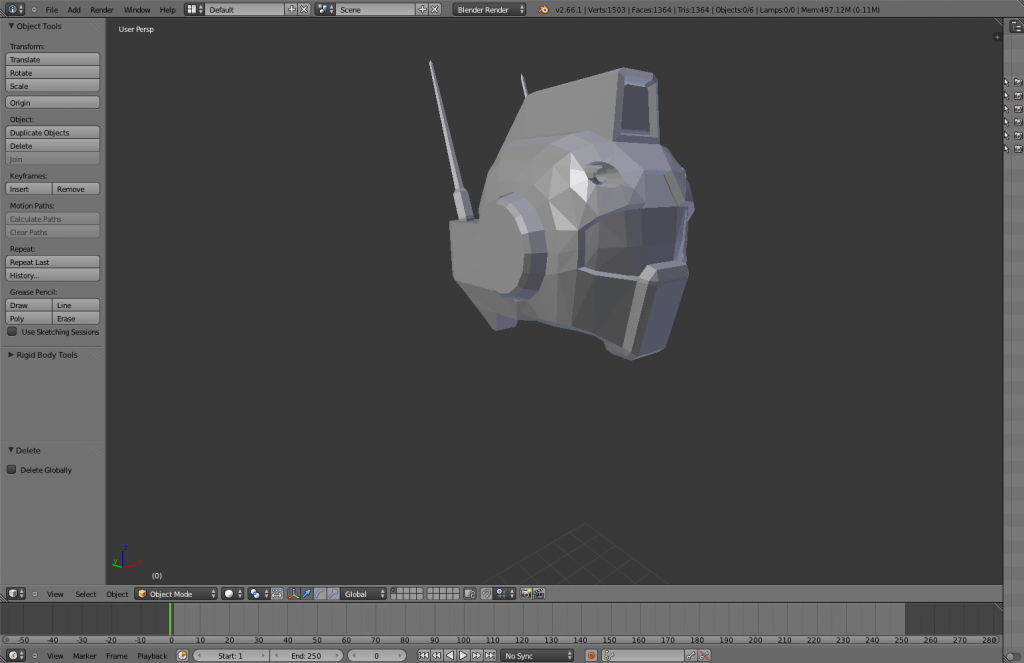1024x663 pixels.
Task: Delete the active Scene
Action: point(435,9)
